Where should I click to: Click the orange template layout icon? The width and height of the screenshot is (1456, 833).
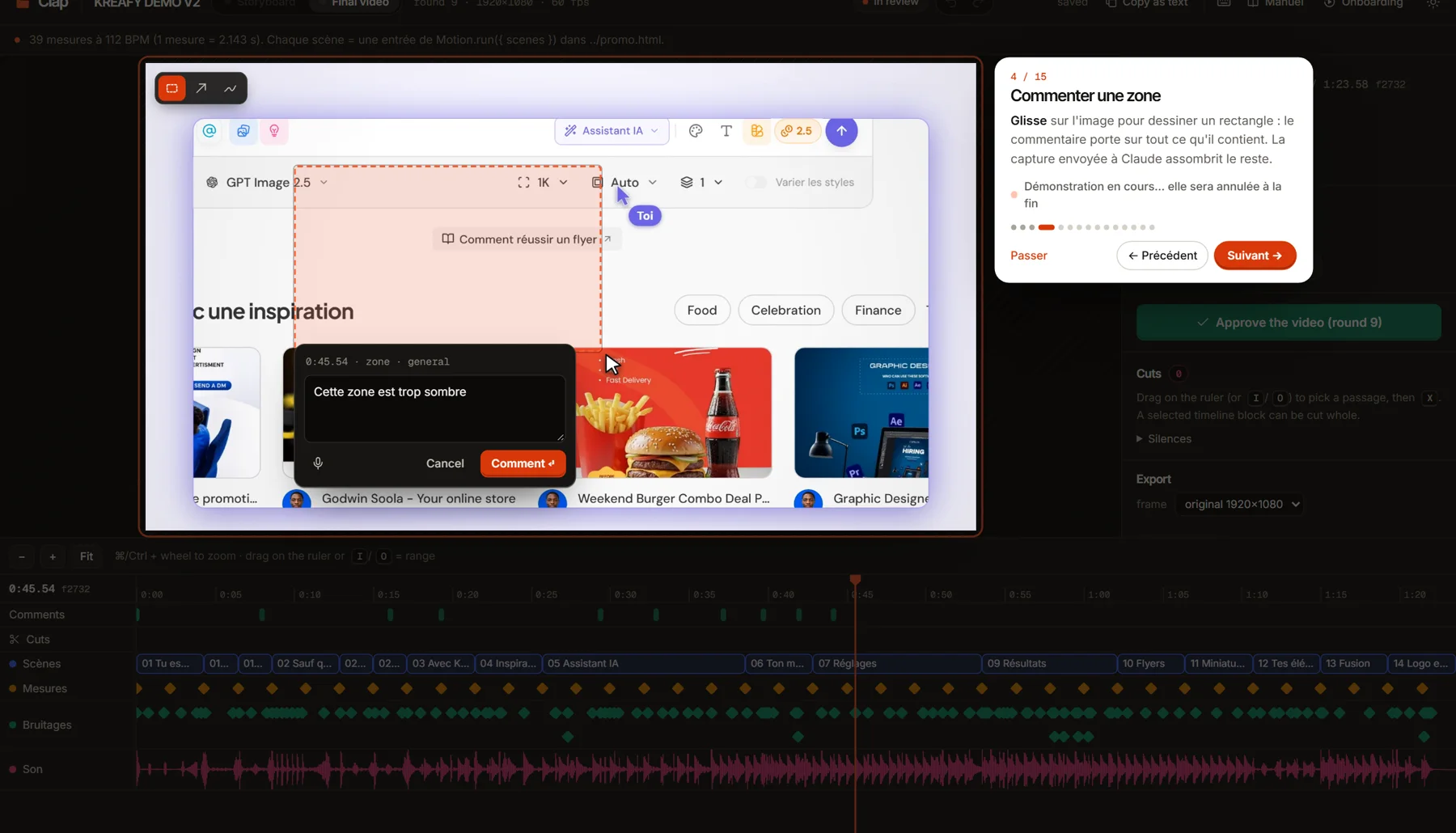click(x=757, y=130)
